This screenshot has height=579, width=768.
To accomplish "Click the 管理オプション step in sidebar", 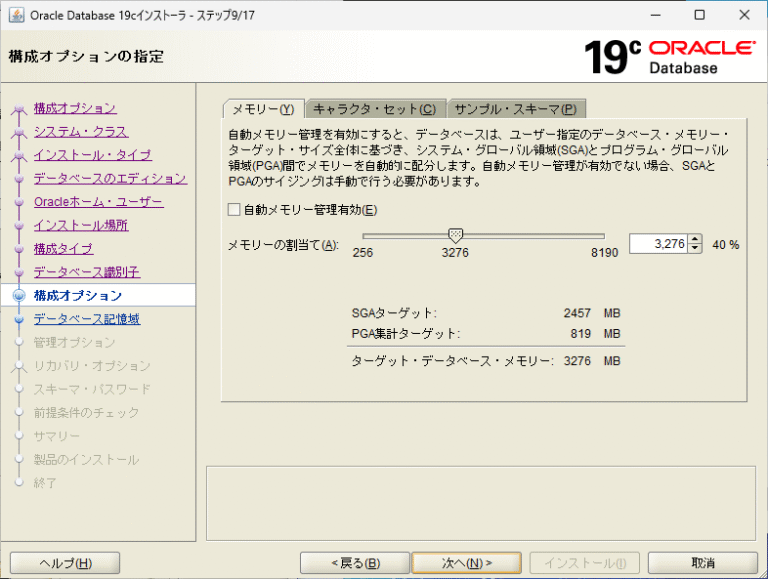I will pos(74,342).
